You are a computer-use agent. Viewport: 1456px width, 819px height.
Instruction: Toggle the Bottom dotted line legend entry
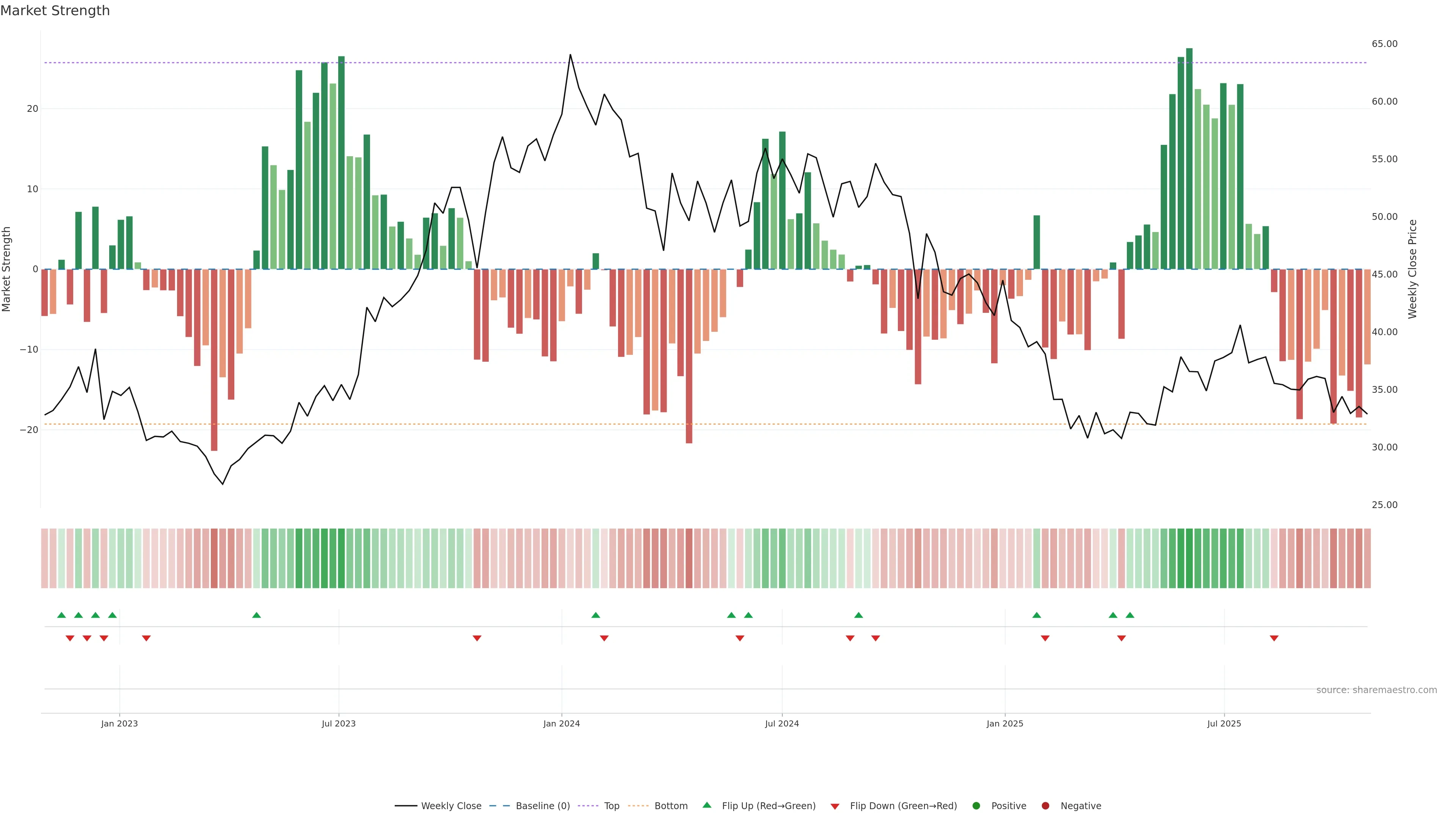point(670,806)
